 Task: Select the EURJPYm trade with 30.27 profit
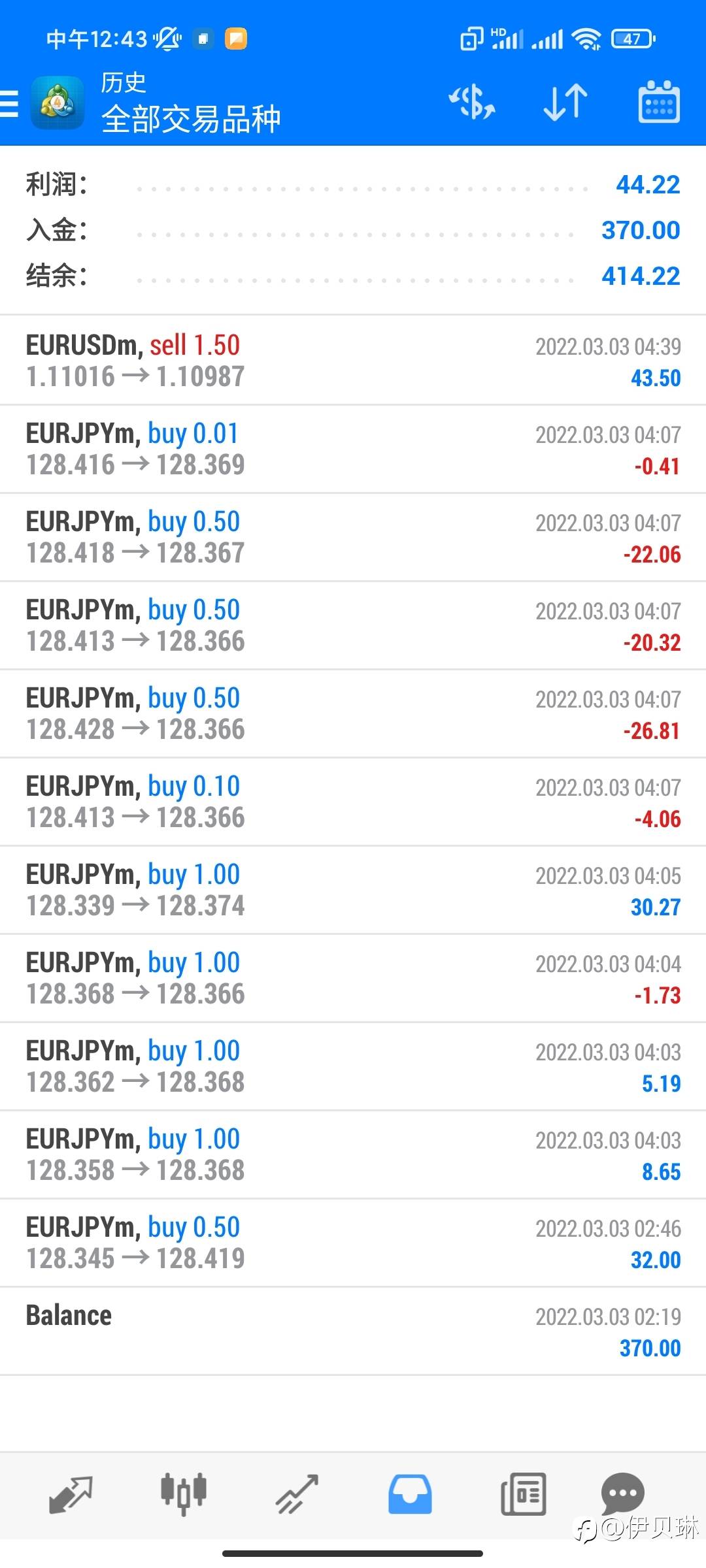[353, 890]
